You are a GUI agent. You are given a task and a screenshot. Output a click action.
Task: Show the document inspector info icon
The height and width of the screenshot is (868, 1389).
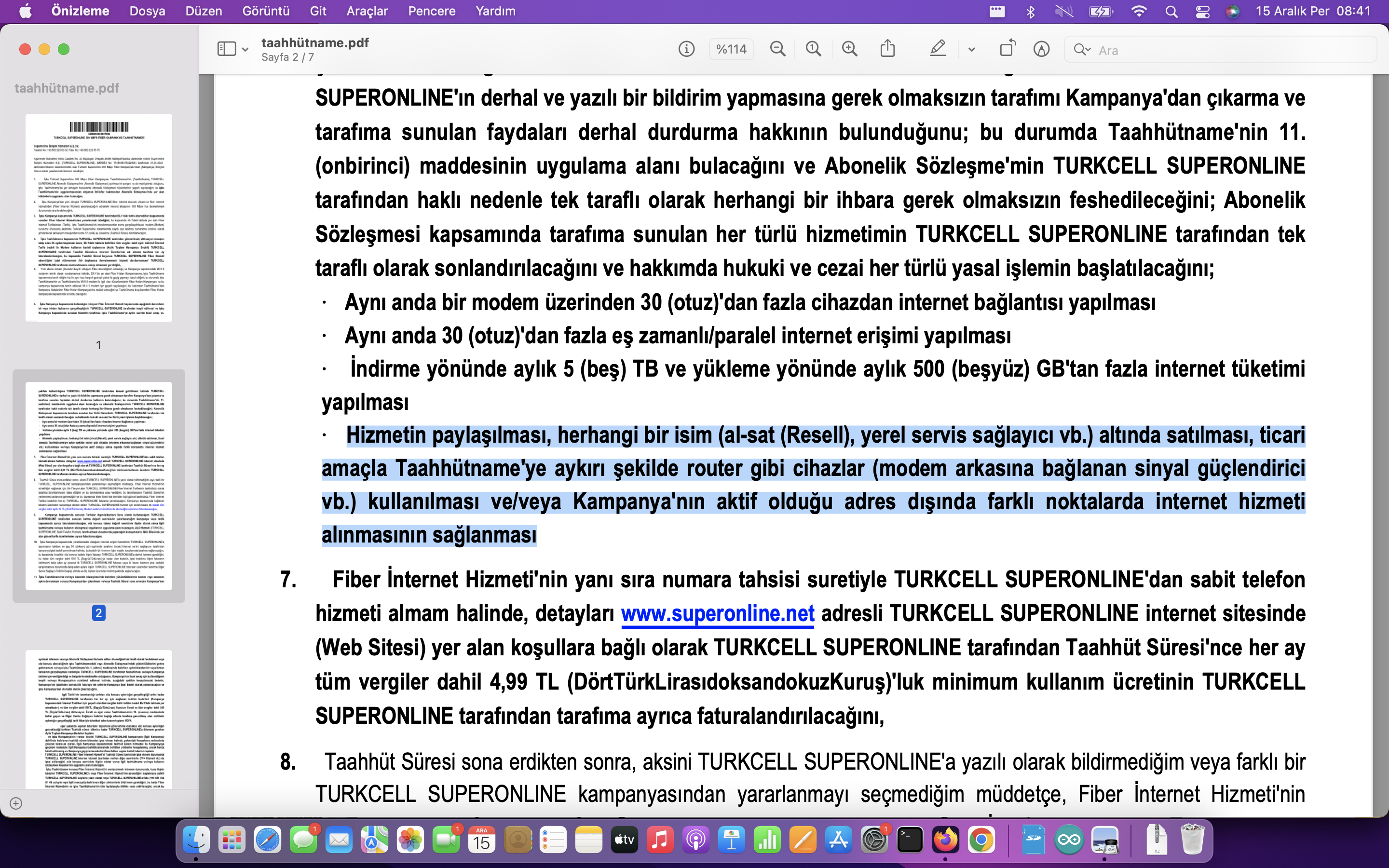click(686, 49)
